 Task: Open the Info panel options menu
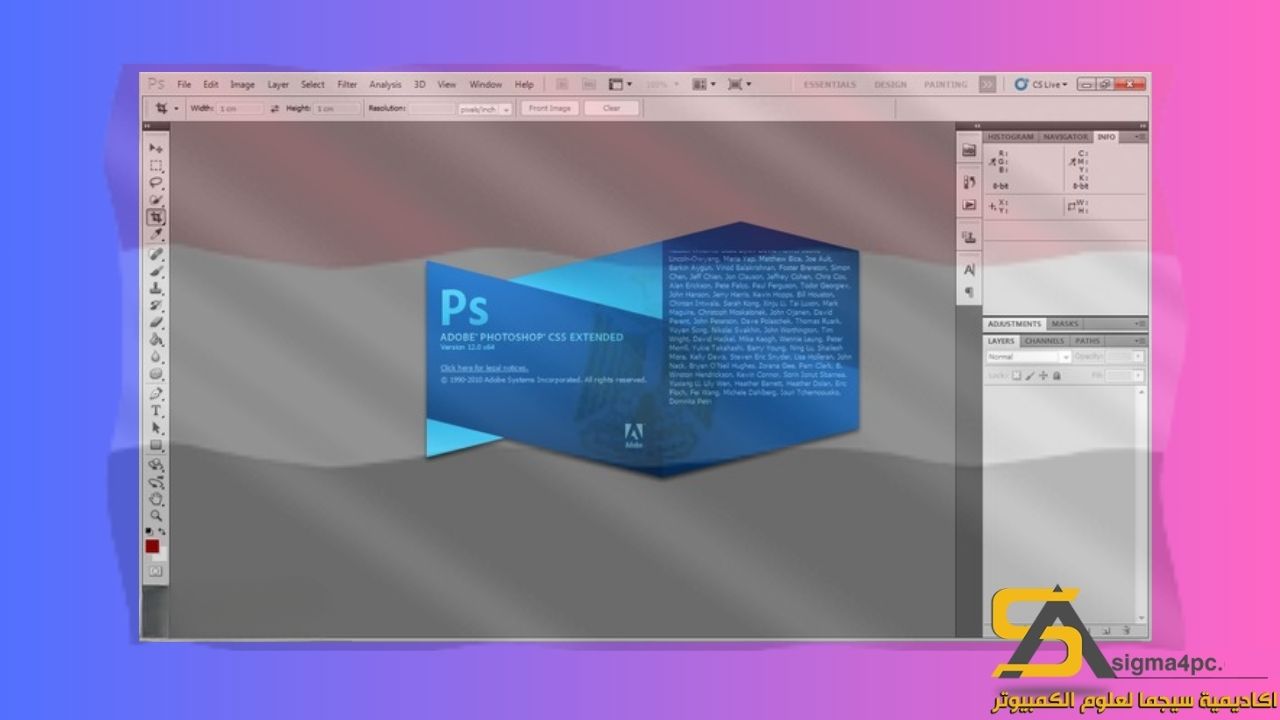[1140, 136]
